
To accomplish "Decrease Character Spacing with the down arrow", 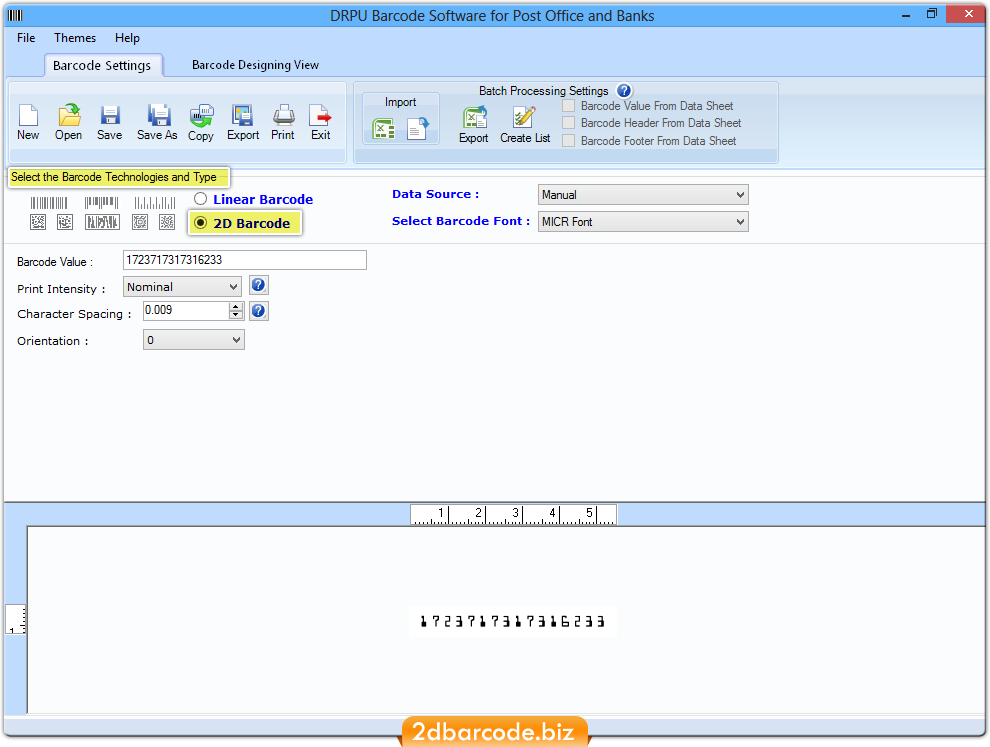I will (x=236, y=314).
